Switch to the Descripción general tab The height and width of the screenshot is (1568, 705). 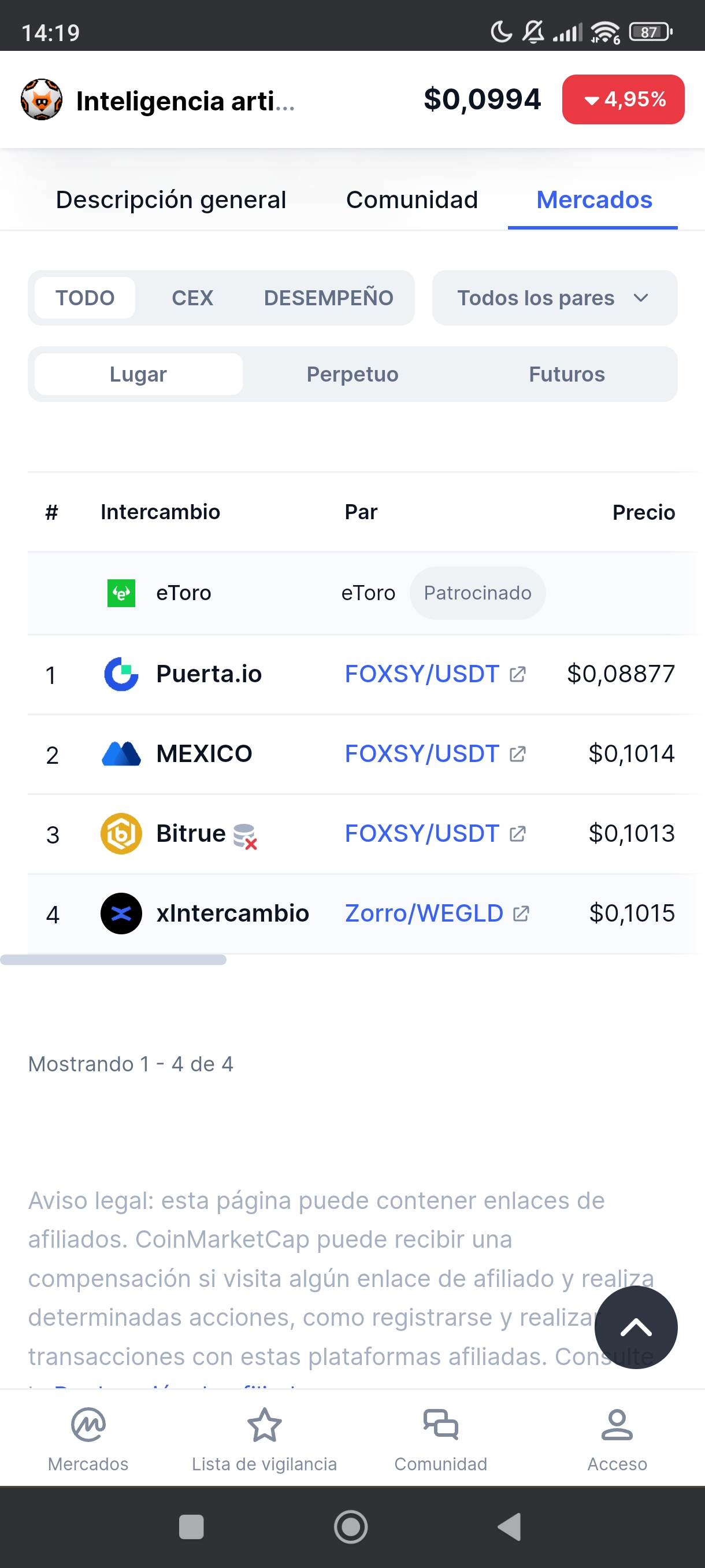point(171,199)
